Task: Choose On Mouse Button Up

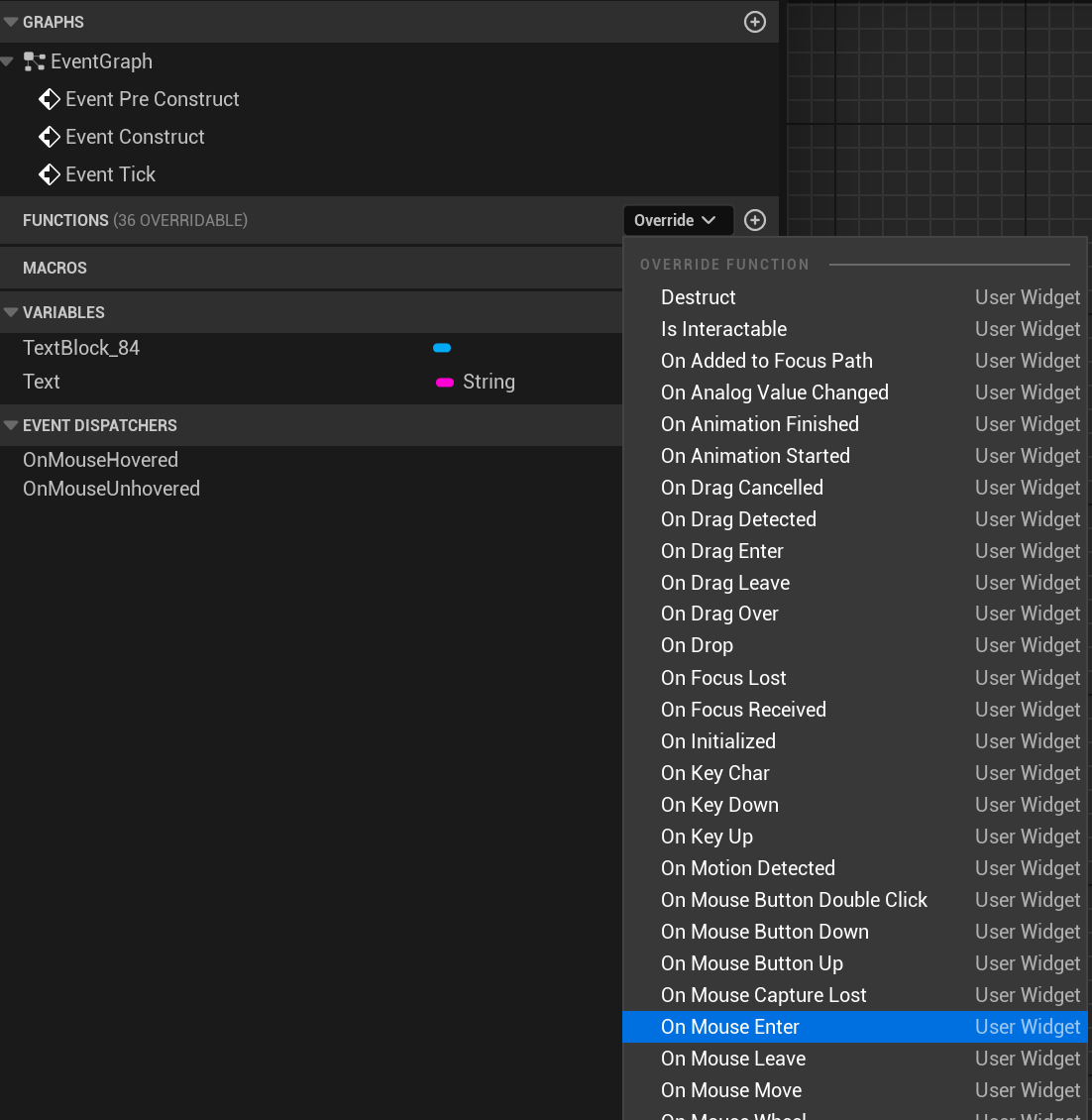Action: 855,963
